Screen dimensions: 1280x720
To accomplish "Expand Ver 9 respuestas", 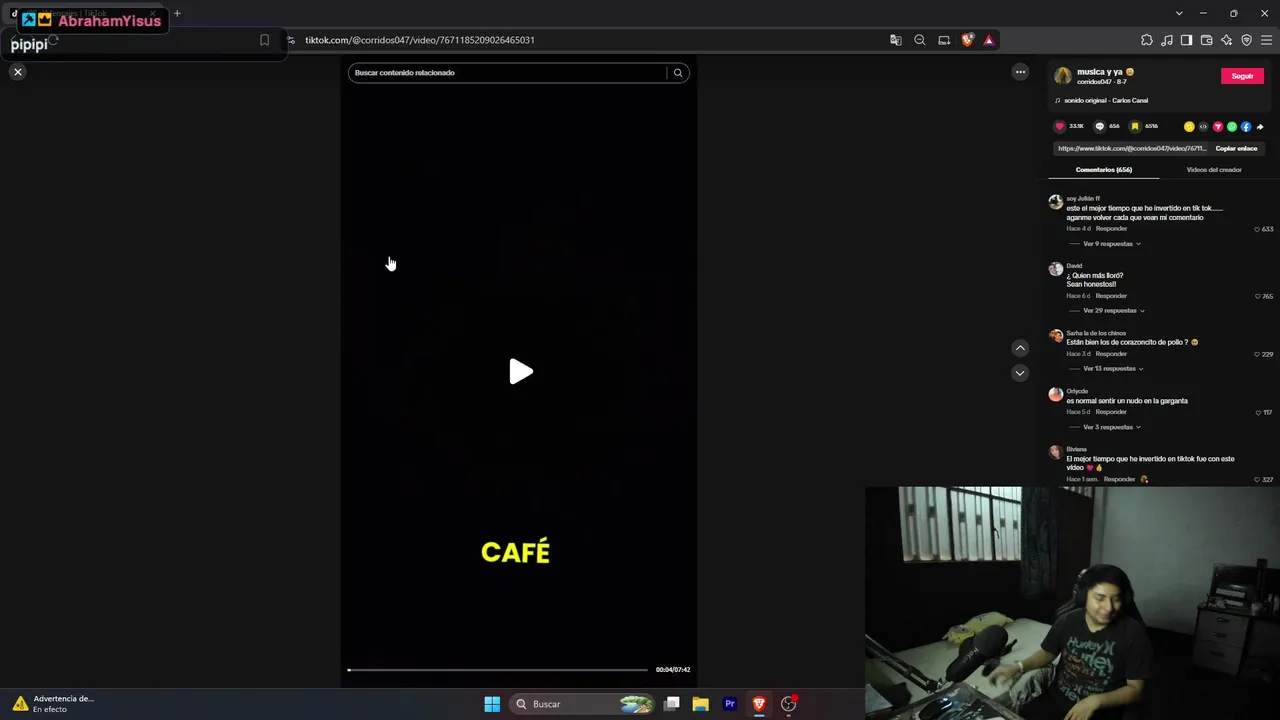I will click(x=1111, y=244).
